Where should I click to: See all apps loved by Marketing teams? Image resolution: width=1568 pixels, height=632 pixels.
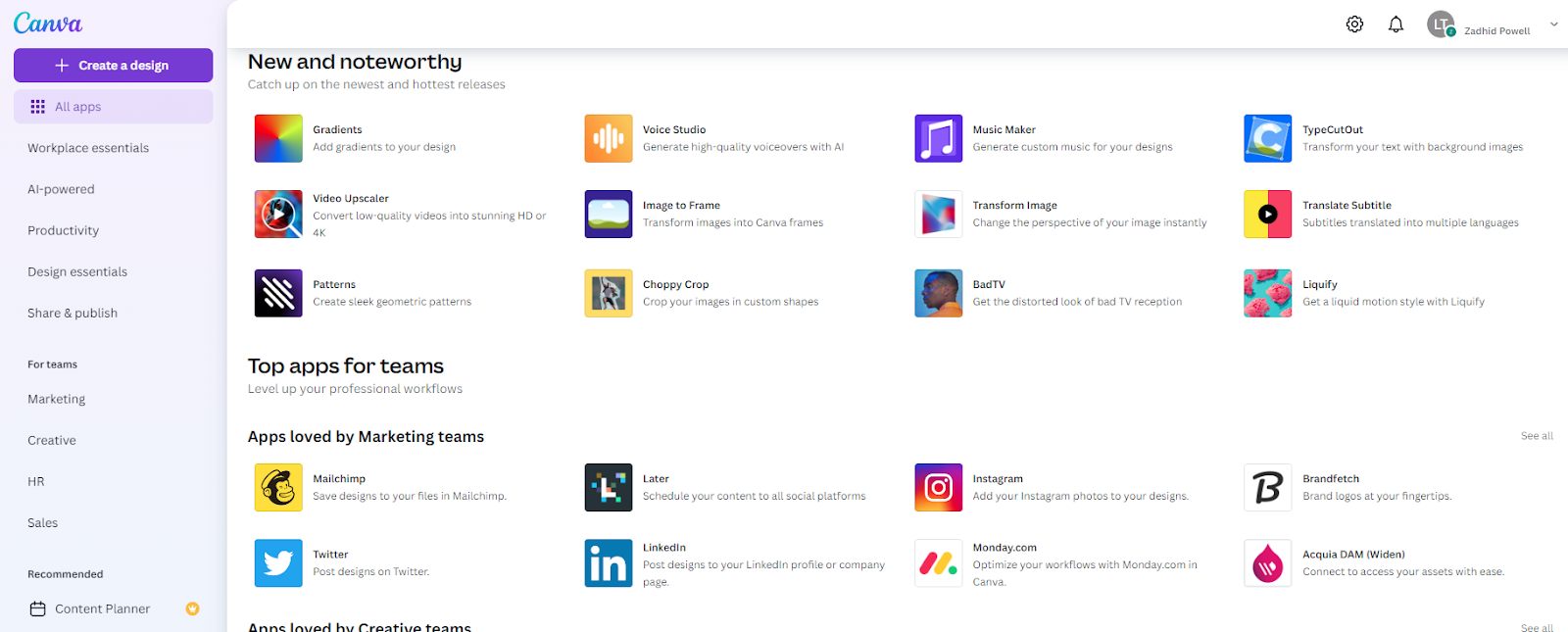(x=1537, y=436)
